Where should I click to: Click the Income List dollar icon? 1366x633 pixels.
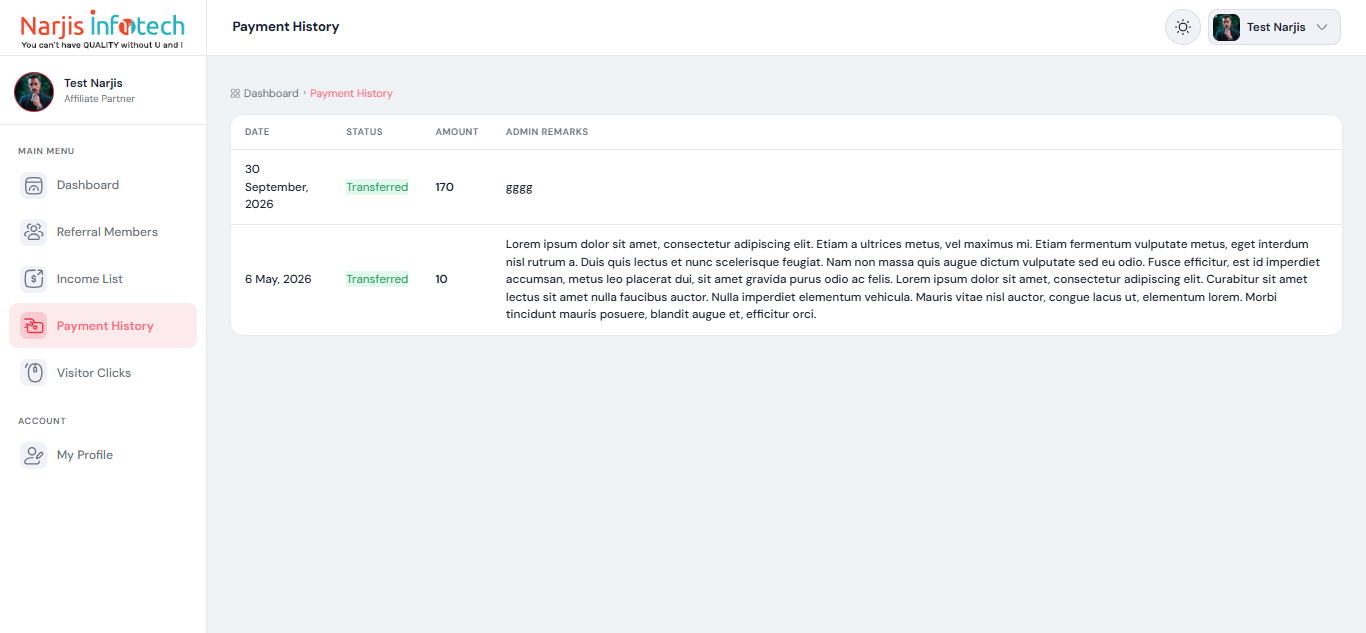[34, 279]
